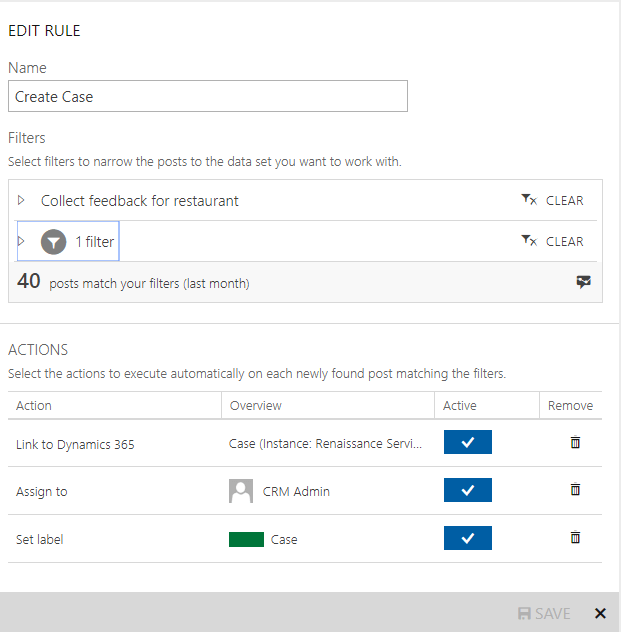621x632 pixels.
Task: Click the clear-filter icon for restaurant filter
Action: click(529, 201)
